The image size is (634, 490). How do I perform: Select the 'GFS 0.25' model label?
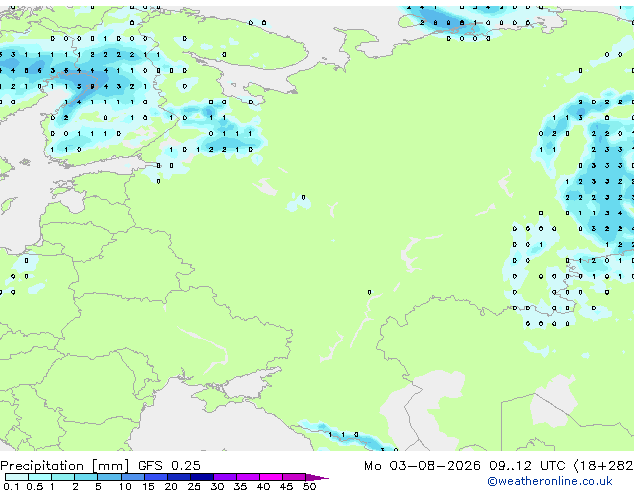coord(169,466)
